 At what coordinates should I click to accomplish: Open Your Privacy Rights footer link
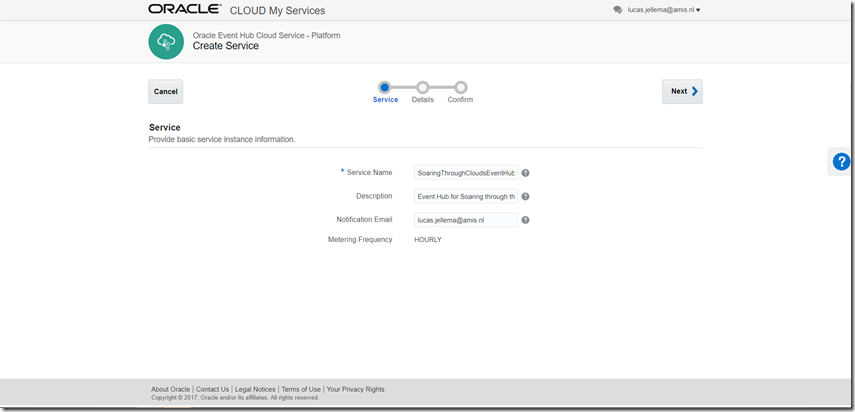(356, 389)
